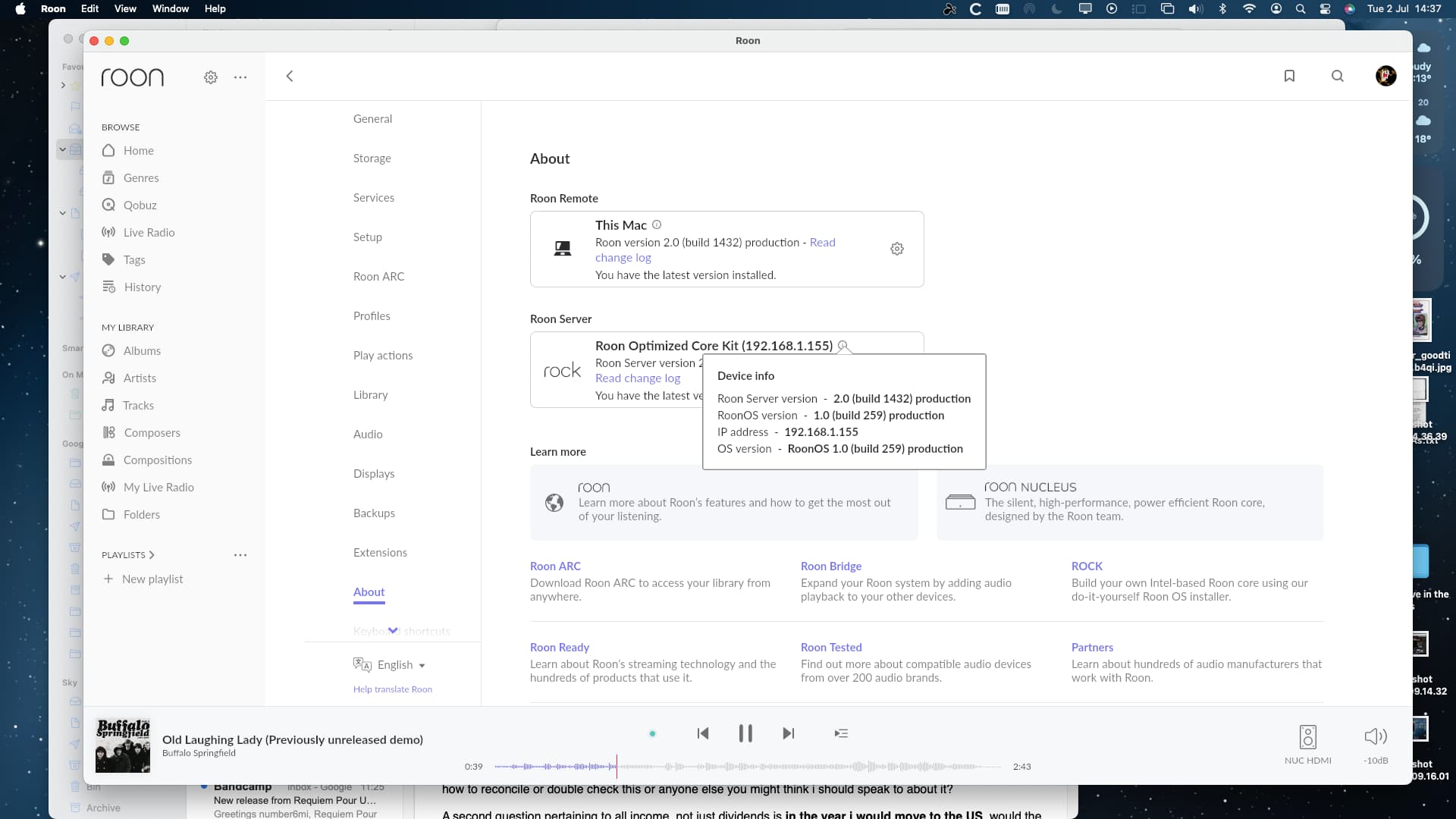Viewport: 1456px width, 819px height.
Task: Seek within the track waveform progress bar
Action: point(748,767)
